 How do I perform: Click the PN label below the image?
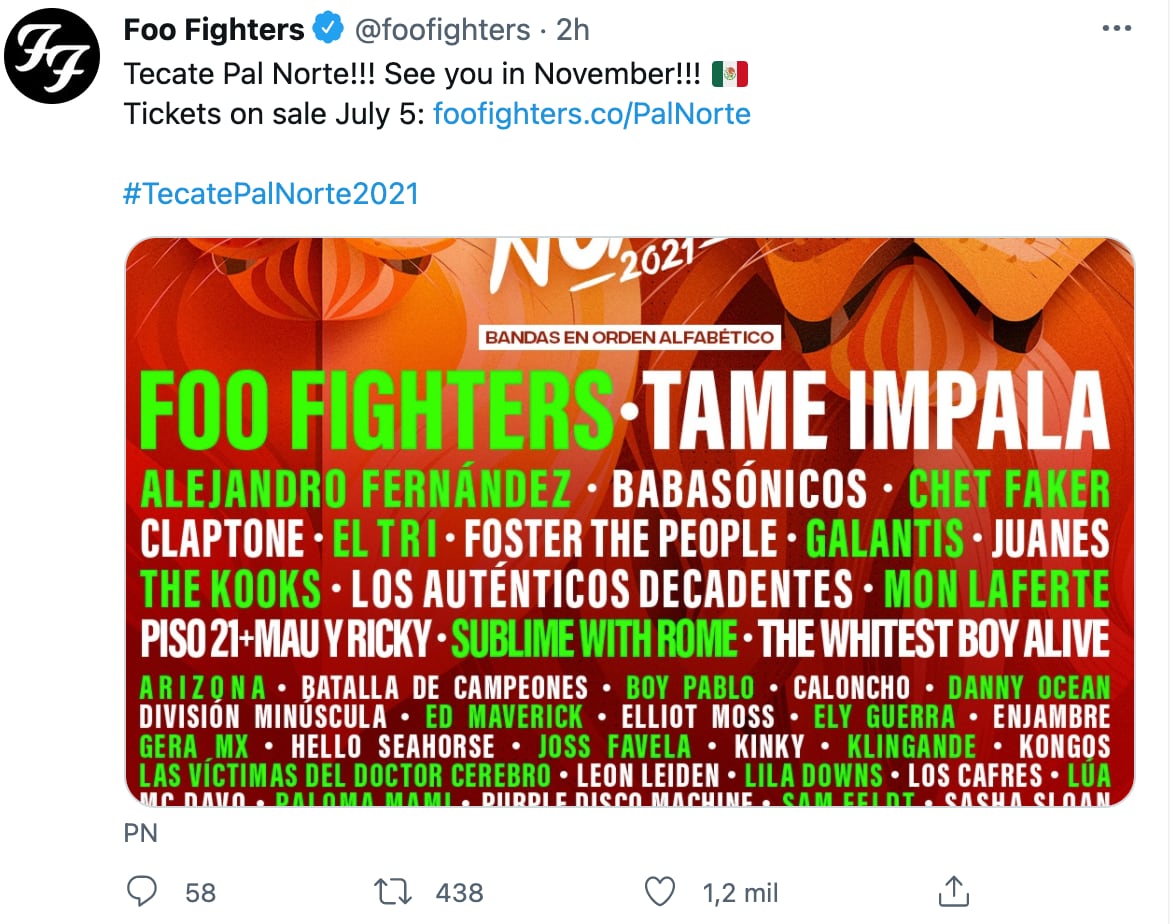[x=141, y=832]
